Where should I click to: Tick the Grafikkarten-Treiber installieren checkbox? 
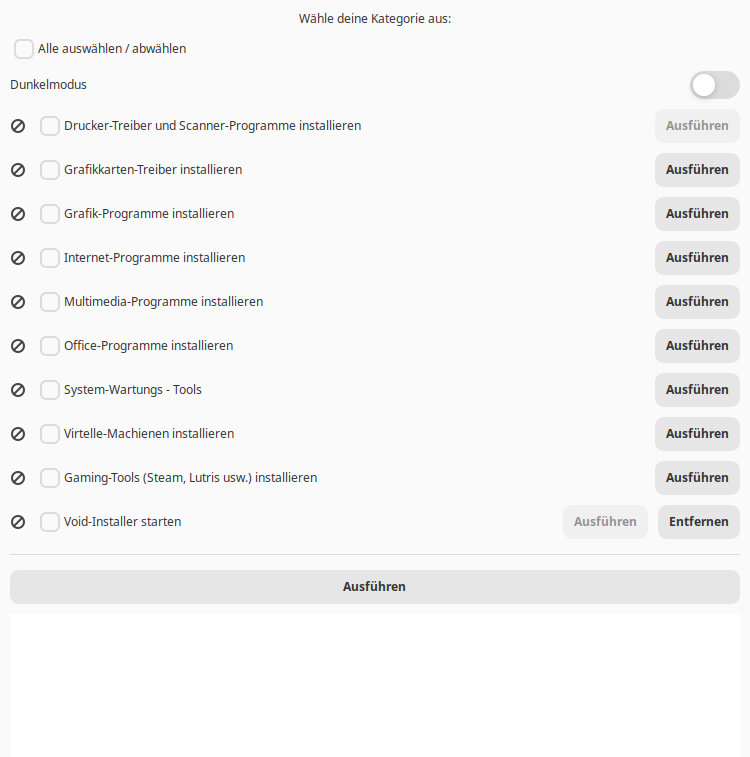click(50, 170)
